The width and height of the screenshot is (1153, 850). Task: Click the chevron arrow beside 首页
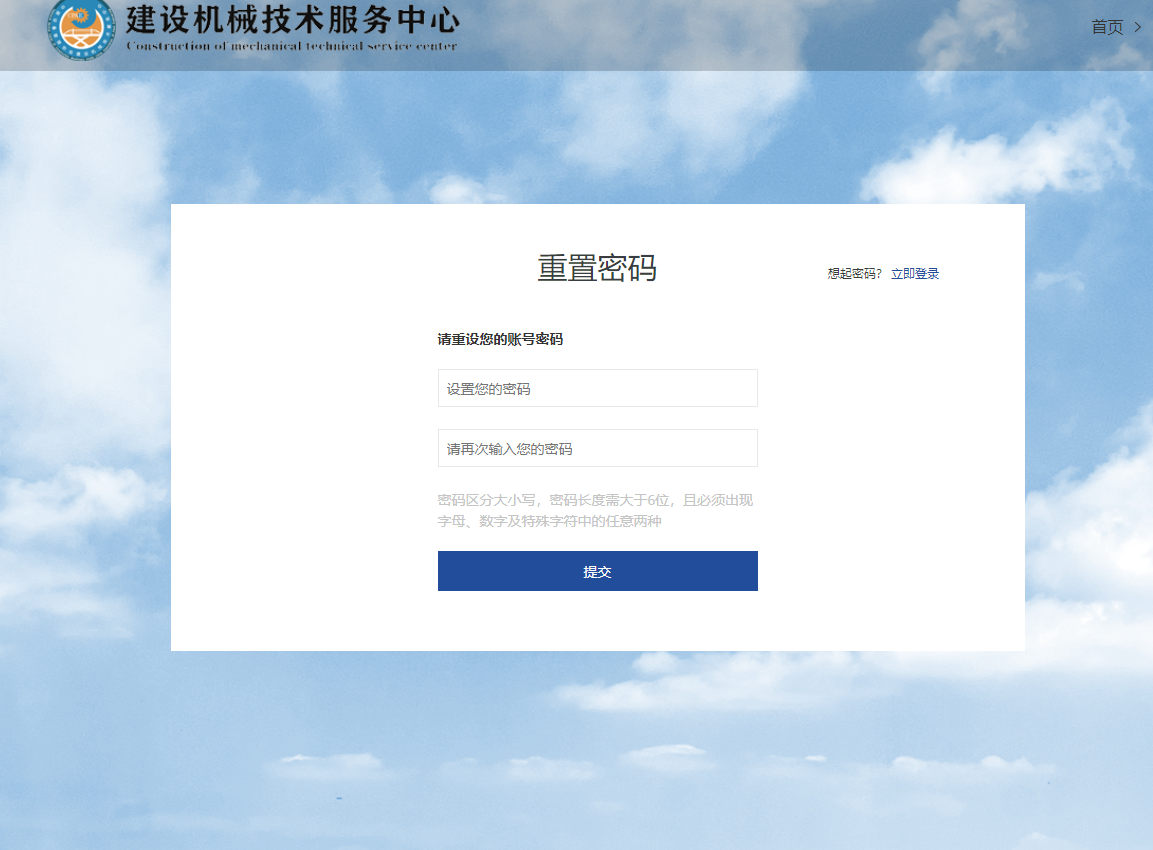pos(1138,27)
